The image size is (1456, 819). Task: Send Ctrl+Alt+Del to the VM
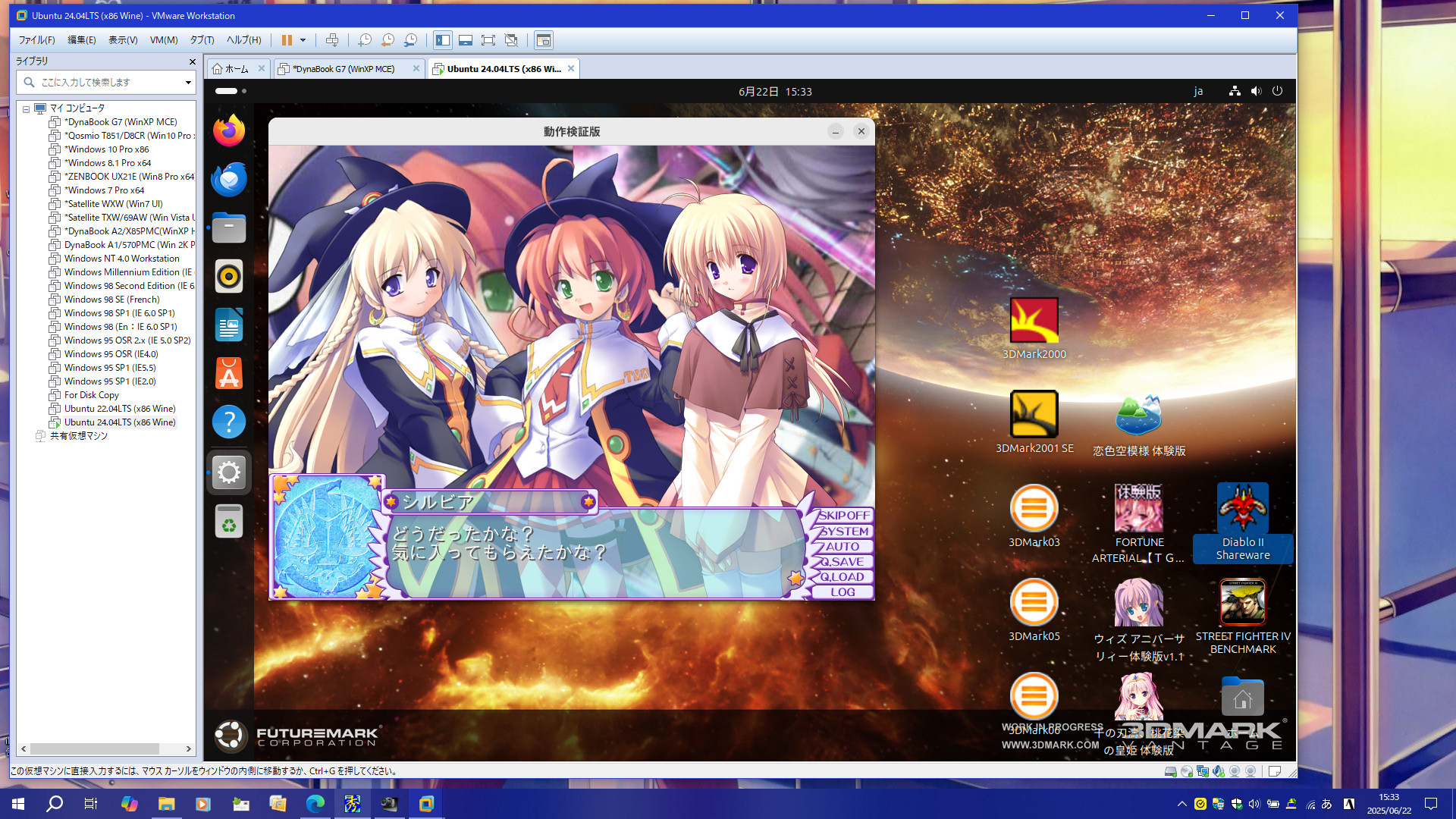pyautogui.click(x=332, y=40)
